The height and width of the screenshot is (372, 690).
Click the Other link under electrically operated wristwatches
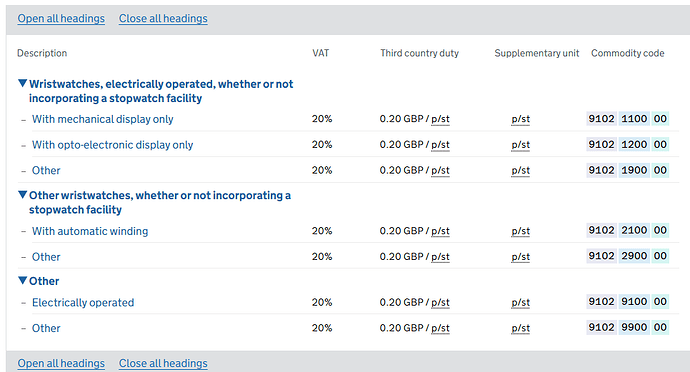pos(46,170)
